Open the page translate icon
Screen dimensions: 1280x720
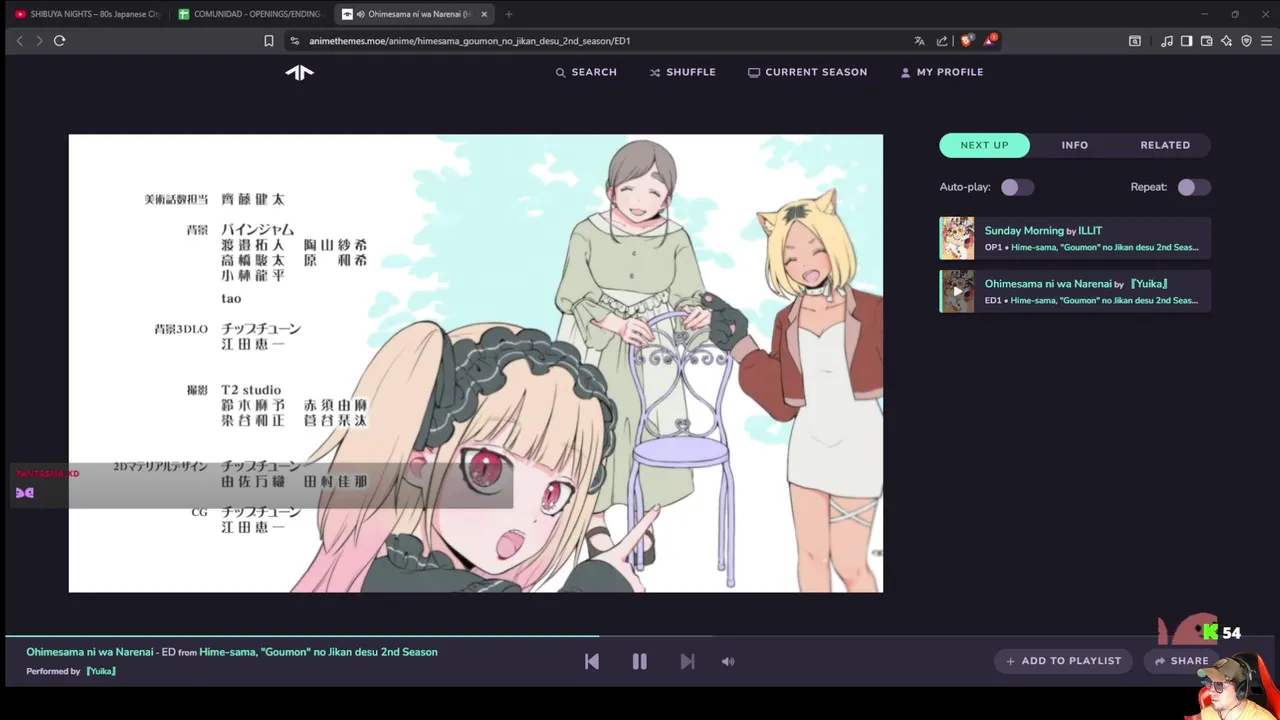[x=919, y=41]
